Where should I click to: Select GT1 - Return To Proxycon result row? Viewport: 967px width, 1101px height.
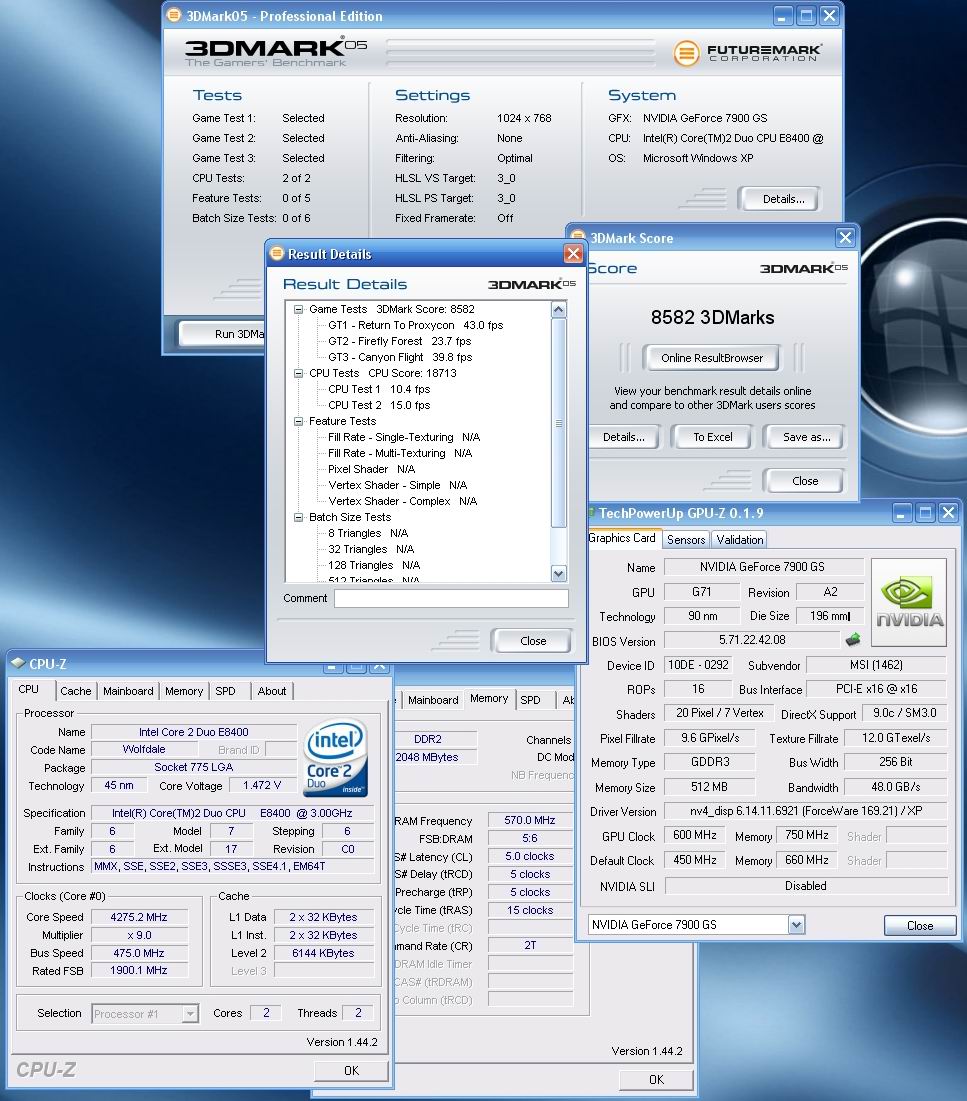416,325
